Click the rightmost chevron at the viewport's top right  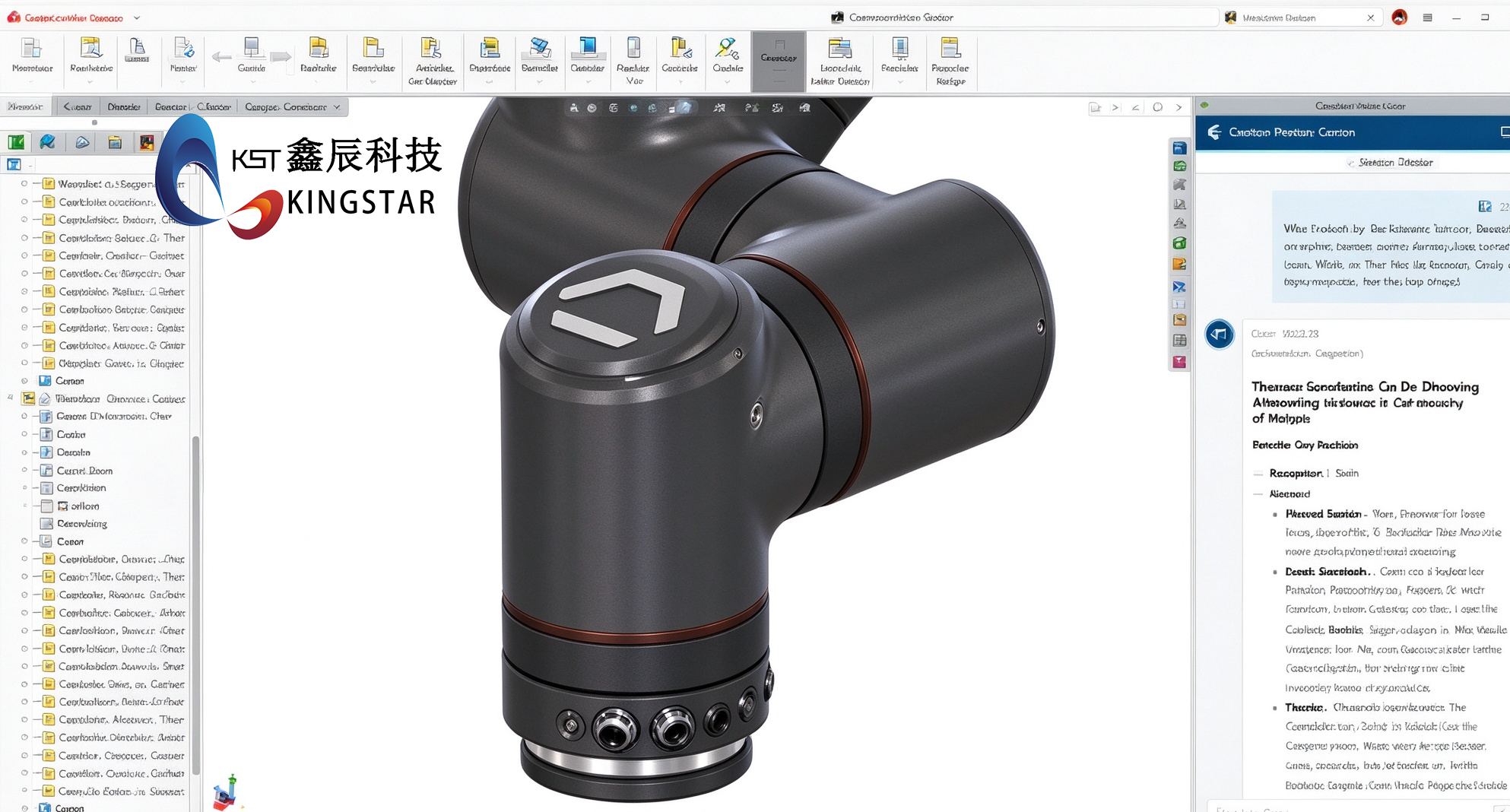[x=1178, y=107]
